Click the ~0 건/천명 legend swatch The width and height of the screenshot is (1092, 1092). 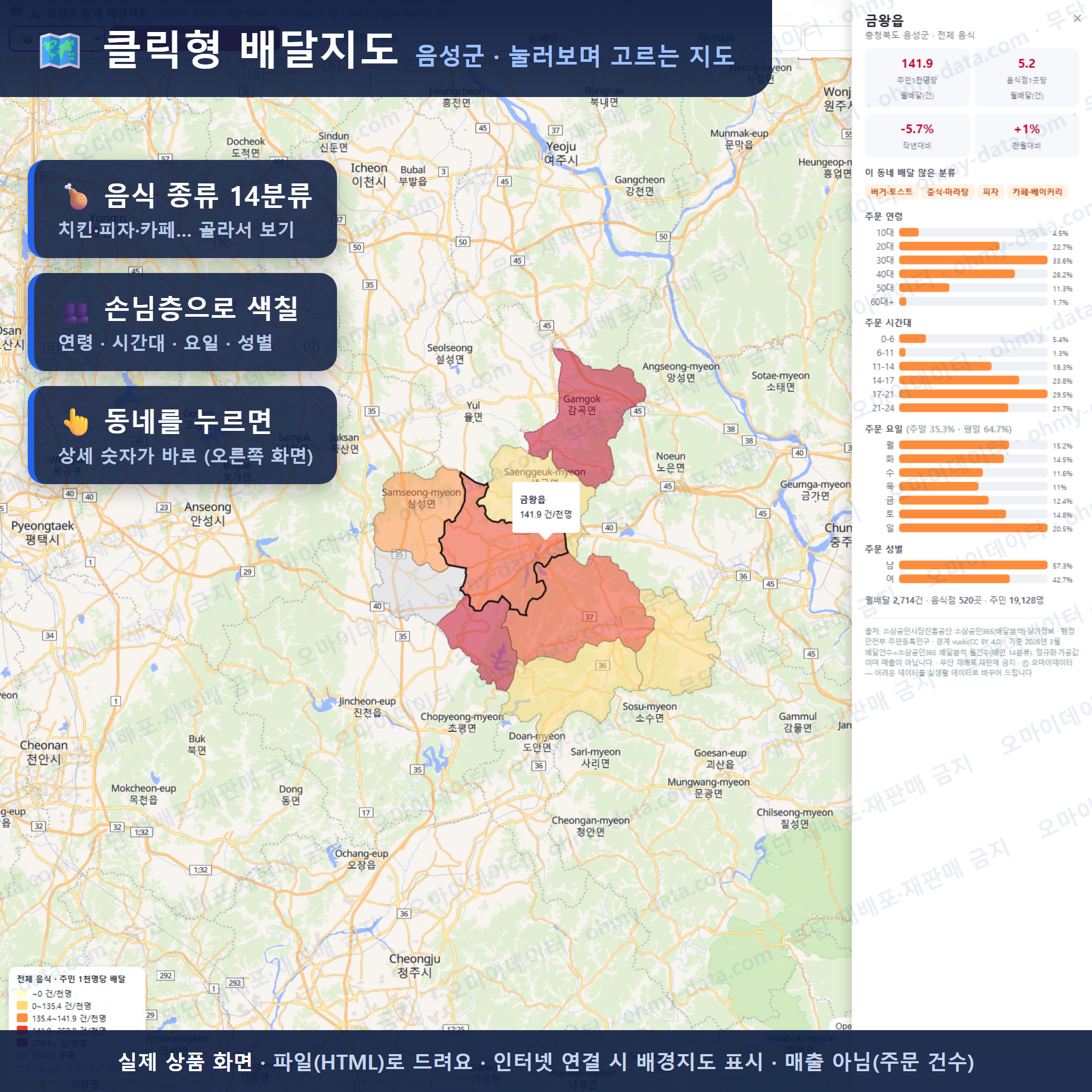(22, 993)
